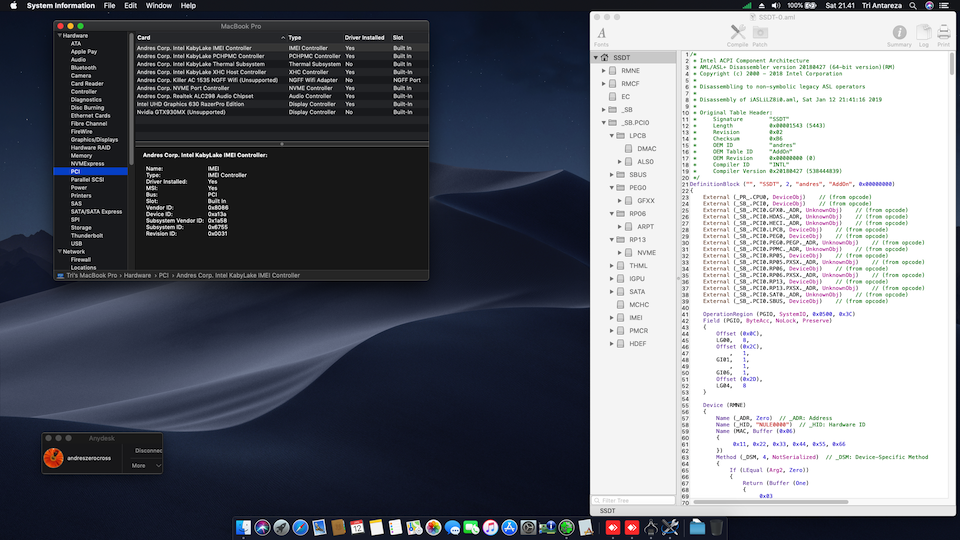Open Maps icon in the dock
Viewport: 960px width, 540px height.
click(x=414, y=527)
